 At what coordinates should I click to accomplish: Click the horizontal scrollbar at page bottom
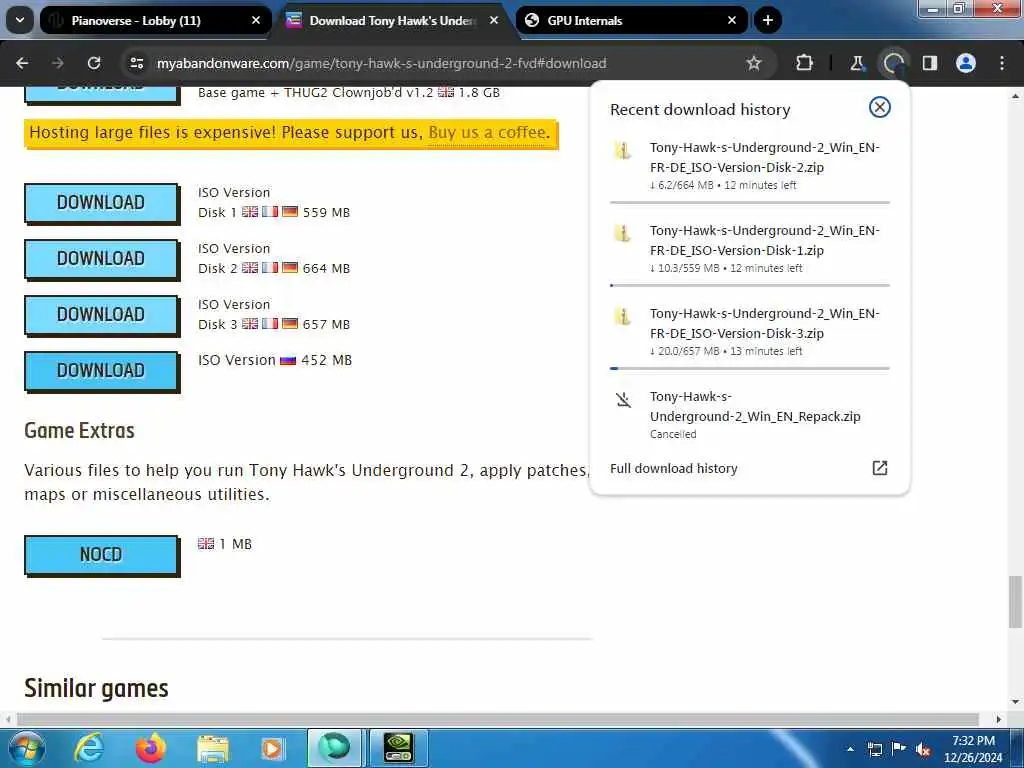click(498, 719)
